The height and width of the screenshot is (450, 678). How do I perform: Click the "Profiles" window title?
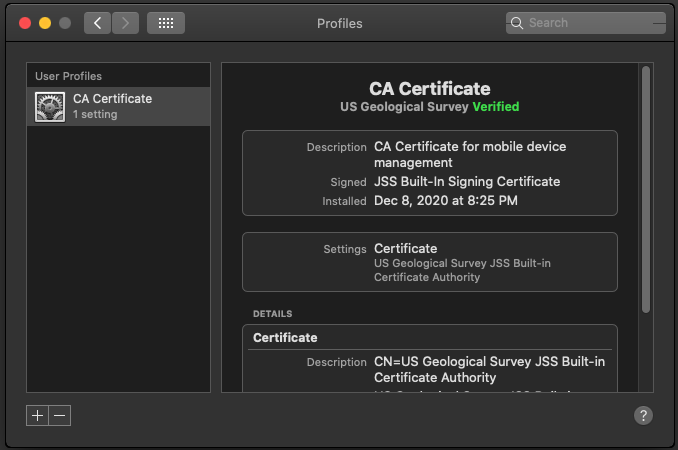pos(339,23)
